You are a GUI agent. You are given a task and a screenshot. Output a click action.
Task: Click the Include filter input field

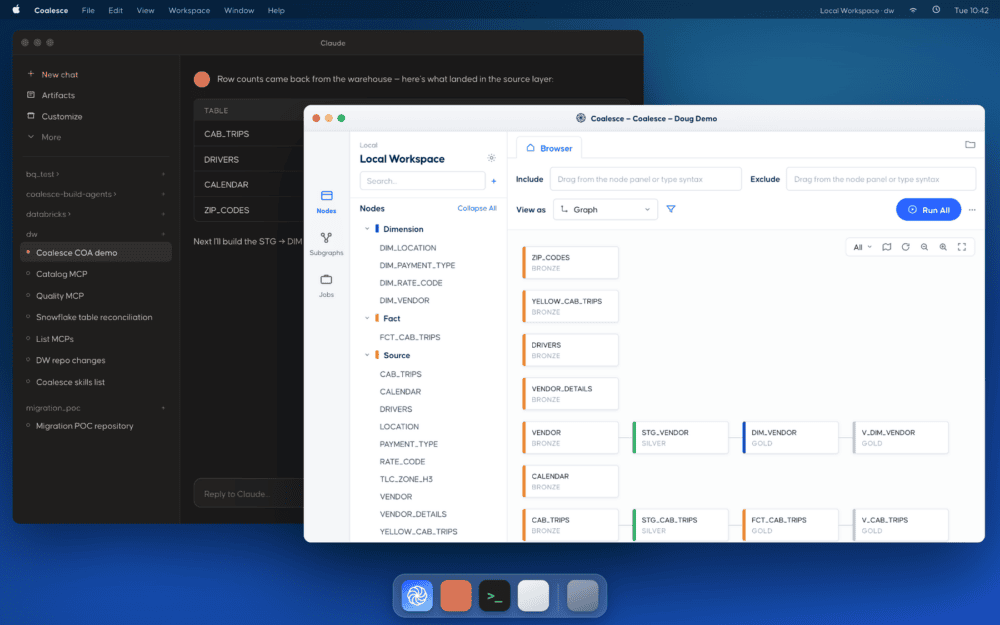[x=645, y=179]
